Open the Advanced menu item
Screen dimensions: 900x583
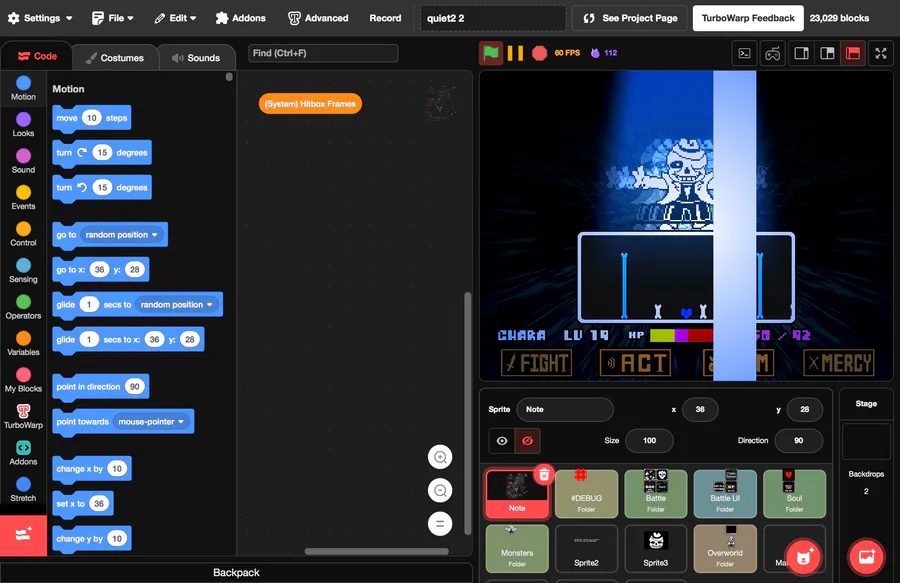point(318,18)
